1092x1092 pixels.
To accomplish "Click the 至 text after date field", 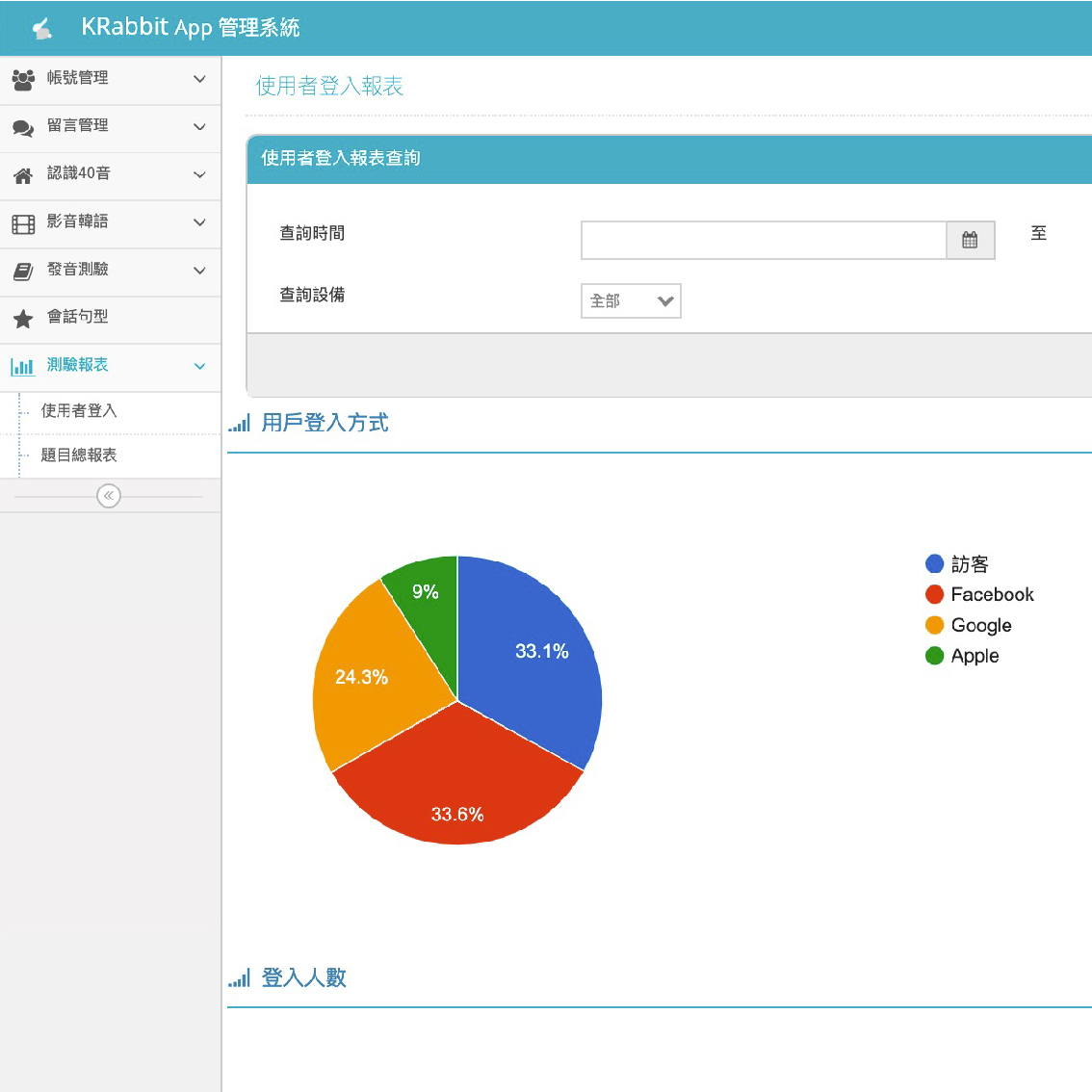I will [x=1038, y=233].
